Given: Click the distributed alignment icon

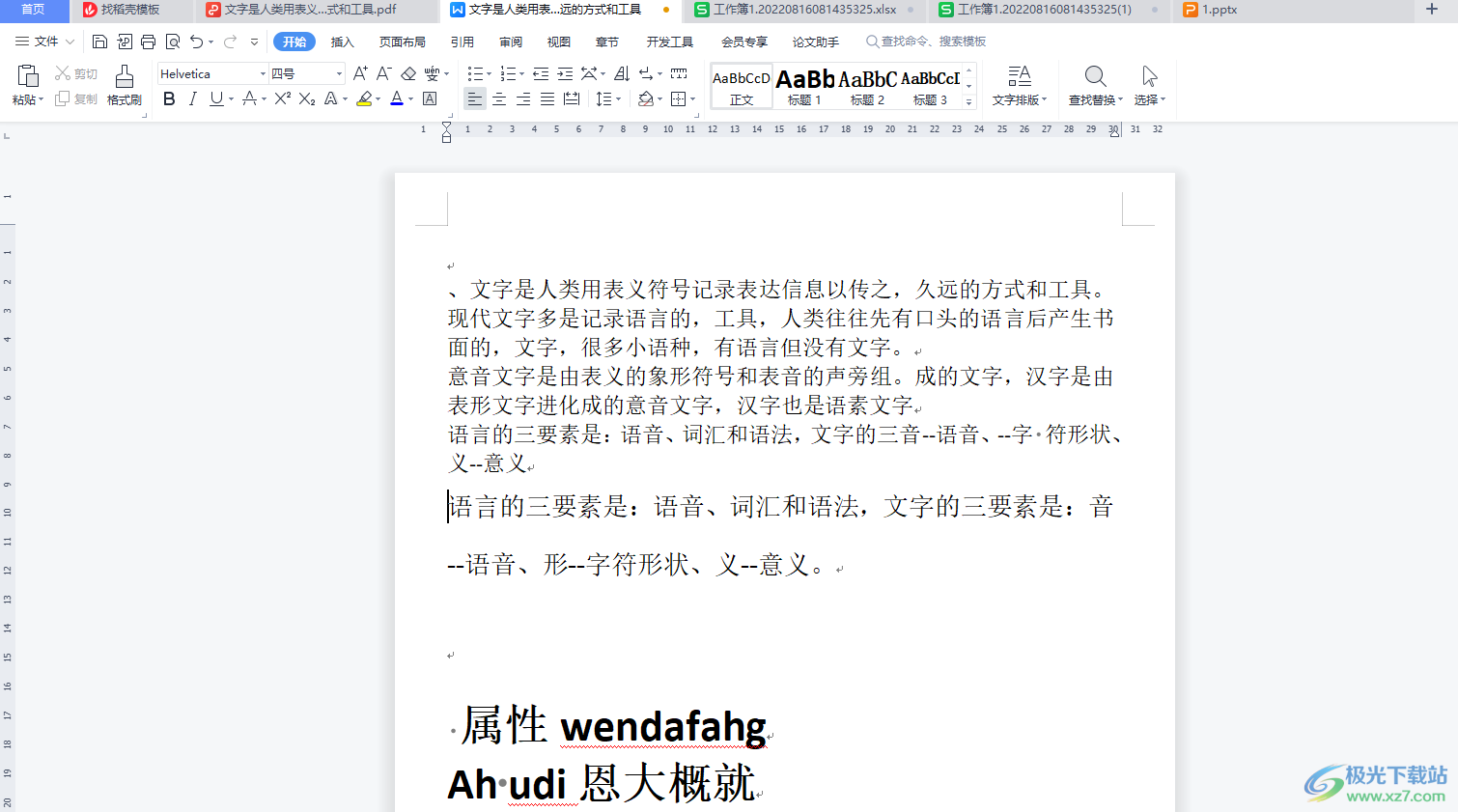Looking at the screenshot, I should (x=572, y=98).
